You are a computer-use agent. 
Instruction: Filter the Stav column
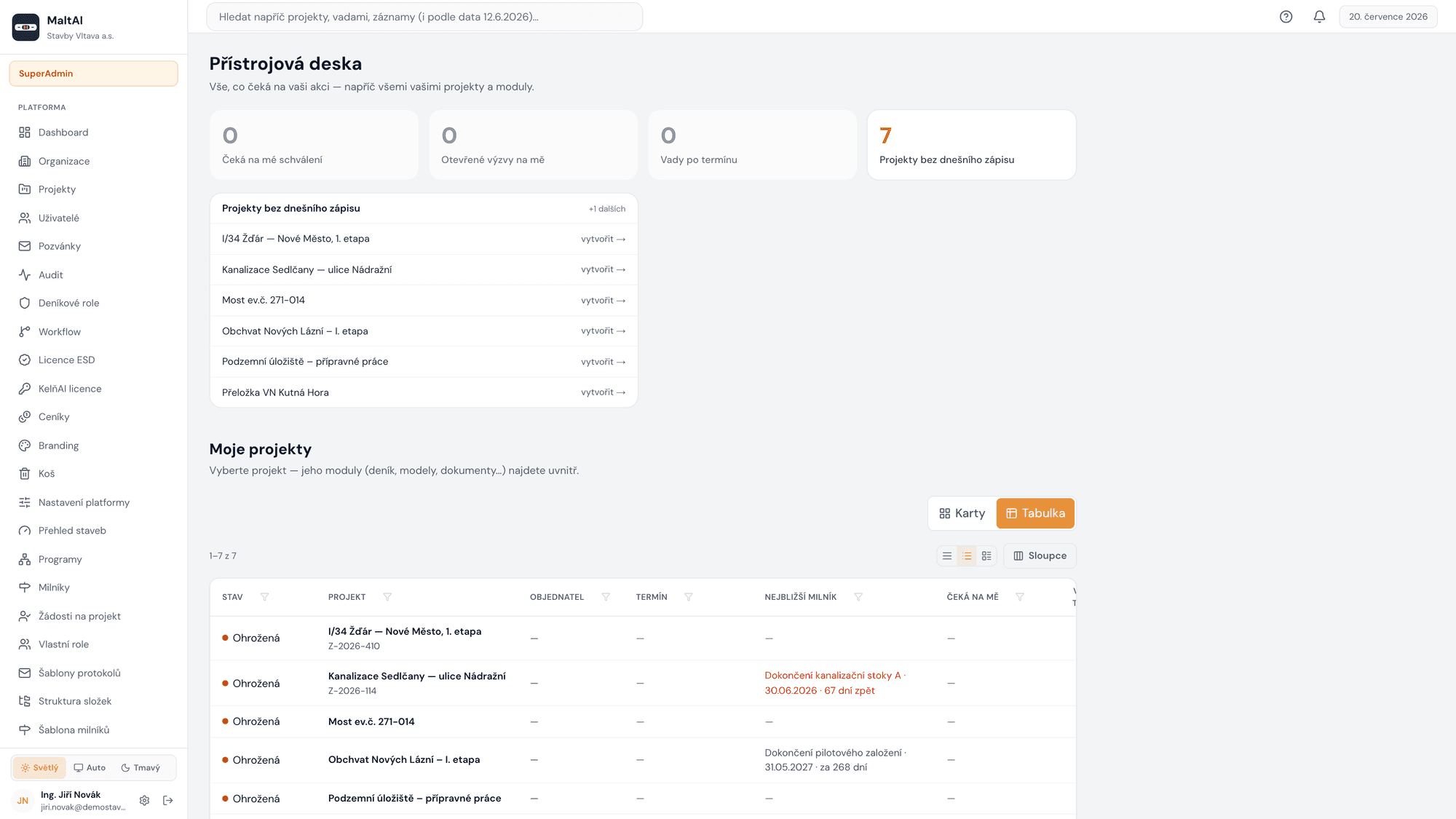coord(265,597)
